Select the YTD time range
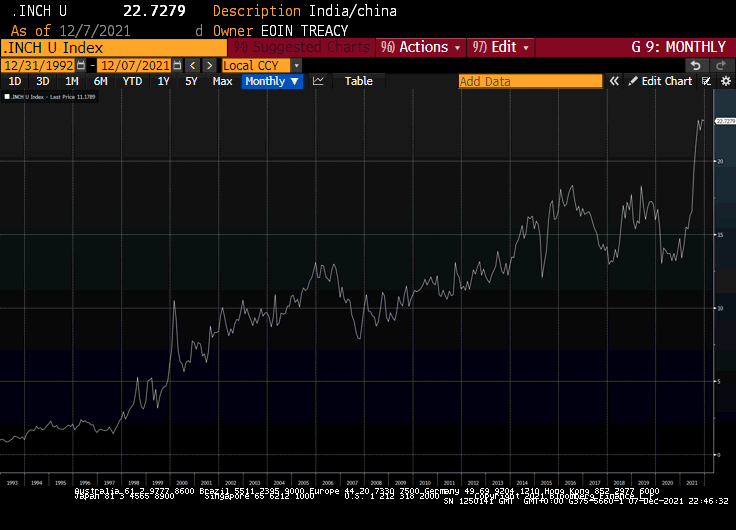The image size is (736, 530). pyautogui.click(x=132, y=81)
